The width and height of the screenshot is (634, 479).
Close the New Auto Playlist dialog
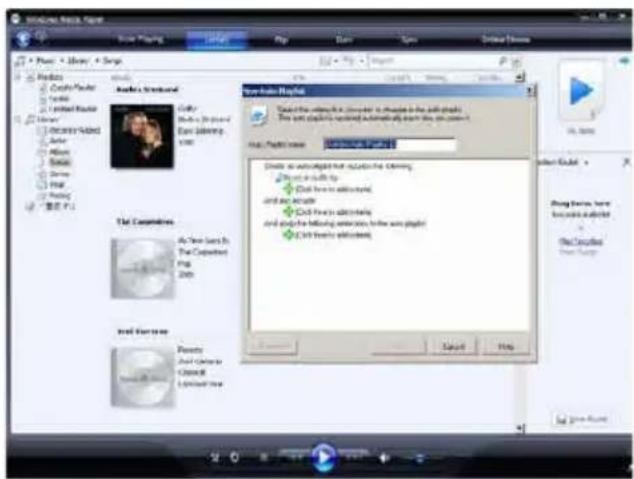530,91
